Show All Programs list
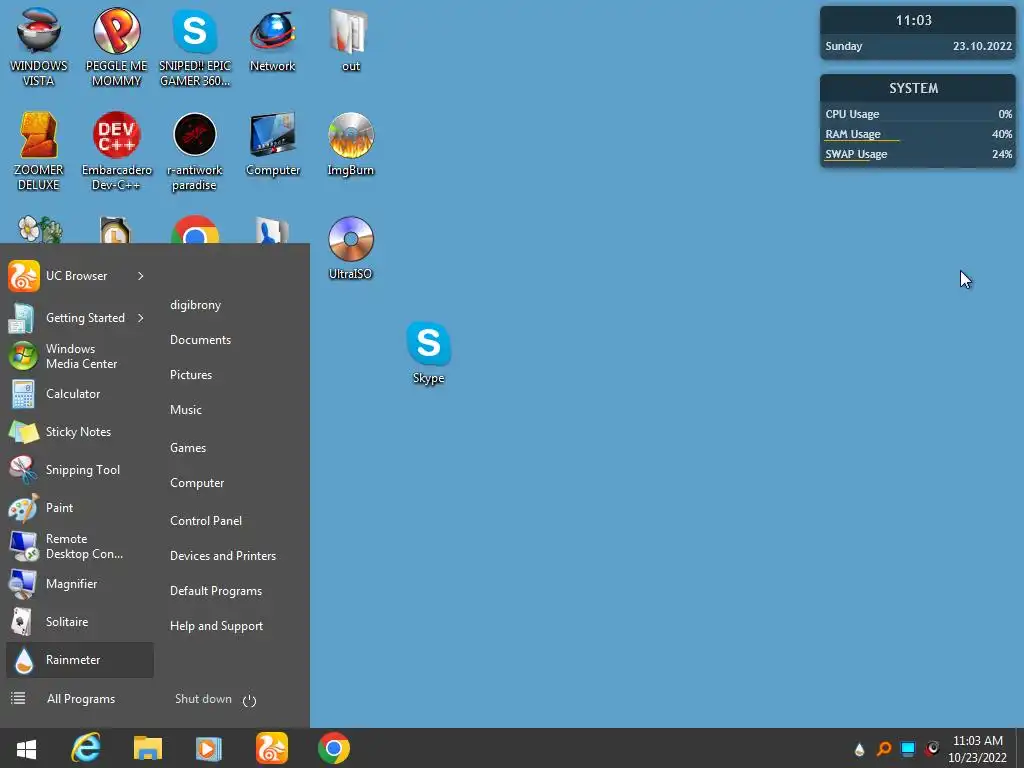Image resolution: width=1024 pixels, height=768 pixels. point(80,699)
